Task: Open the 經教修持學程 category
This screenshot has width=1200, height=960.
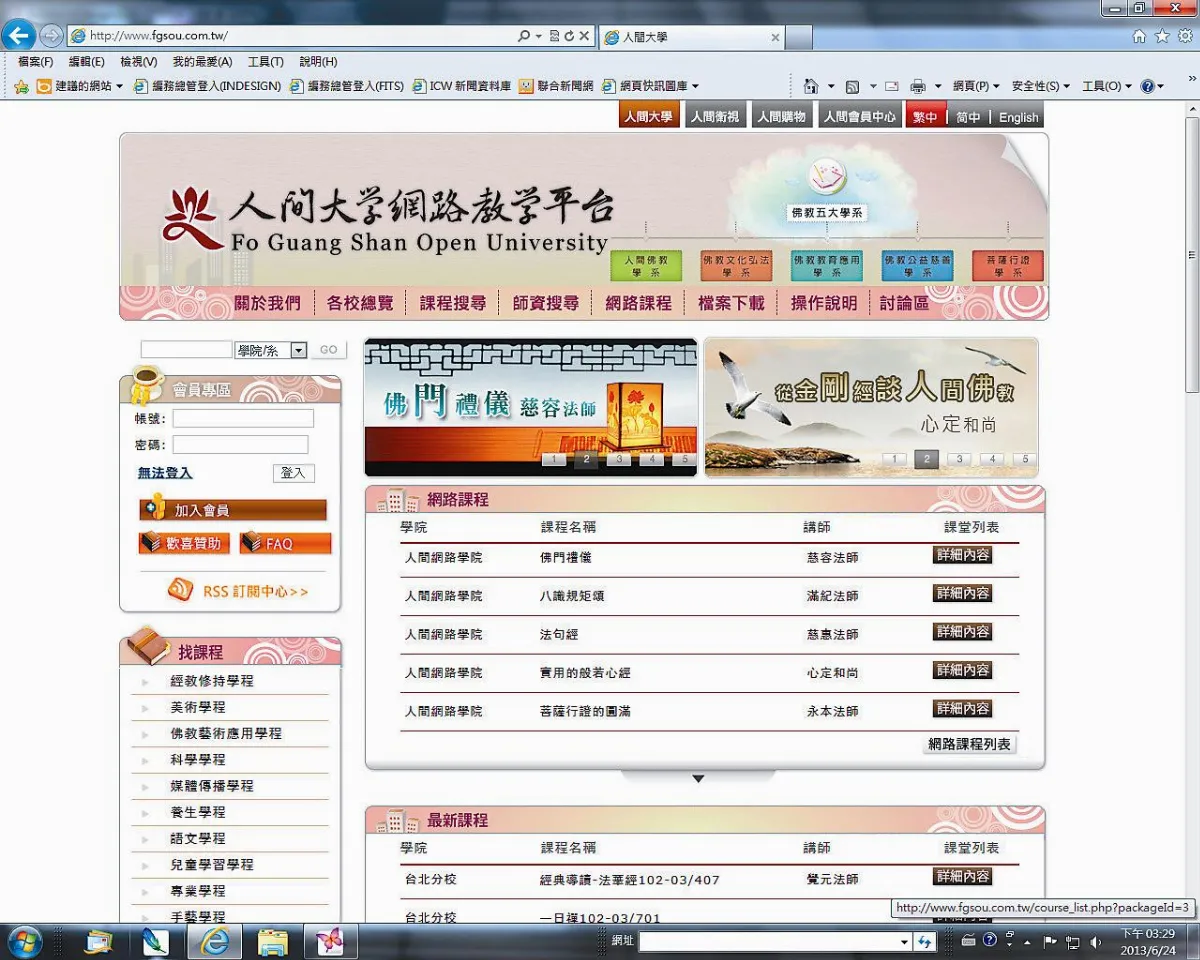Action: tap(212, 681)
